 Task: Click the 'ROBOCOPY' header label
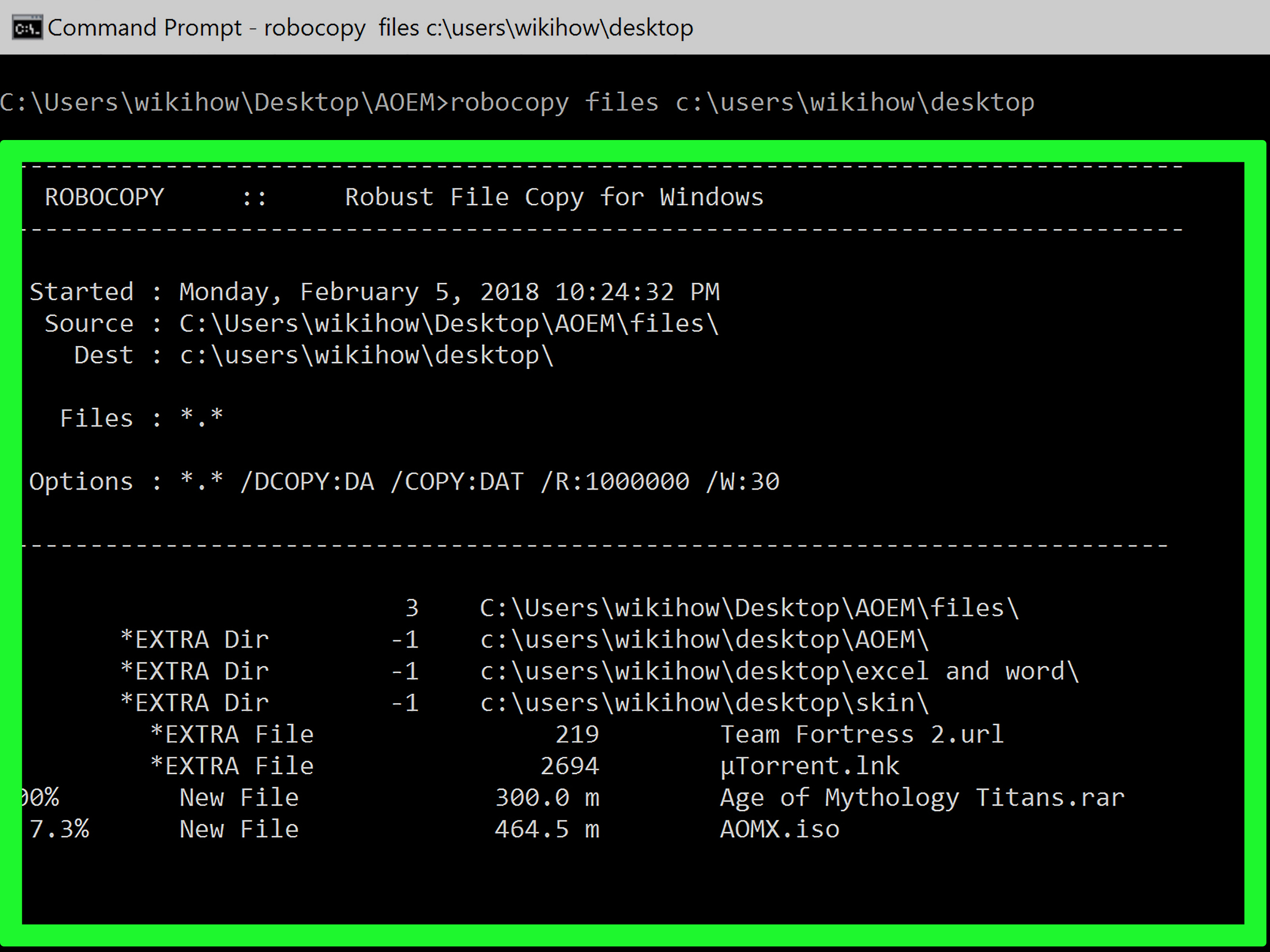[104, 198]
